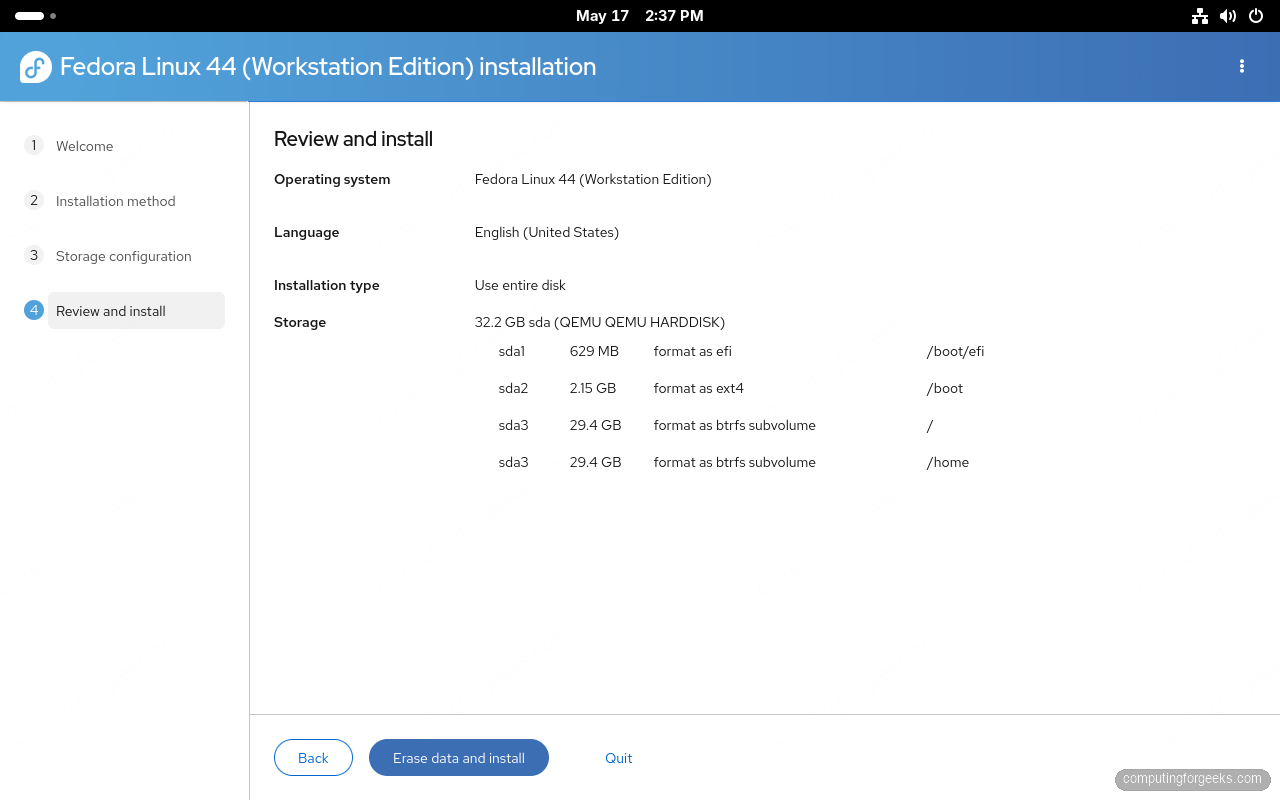
Task: Click the /boot/efi mount point
Action: click(955, 351)
